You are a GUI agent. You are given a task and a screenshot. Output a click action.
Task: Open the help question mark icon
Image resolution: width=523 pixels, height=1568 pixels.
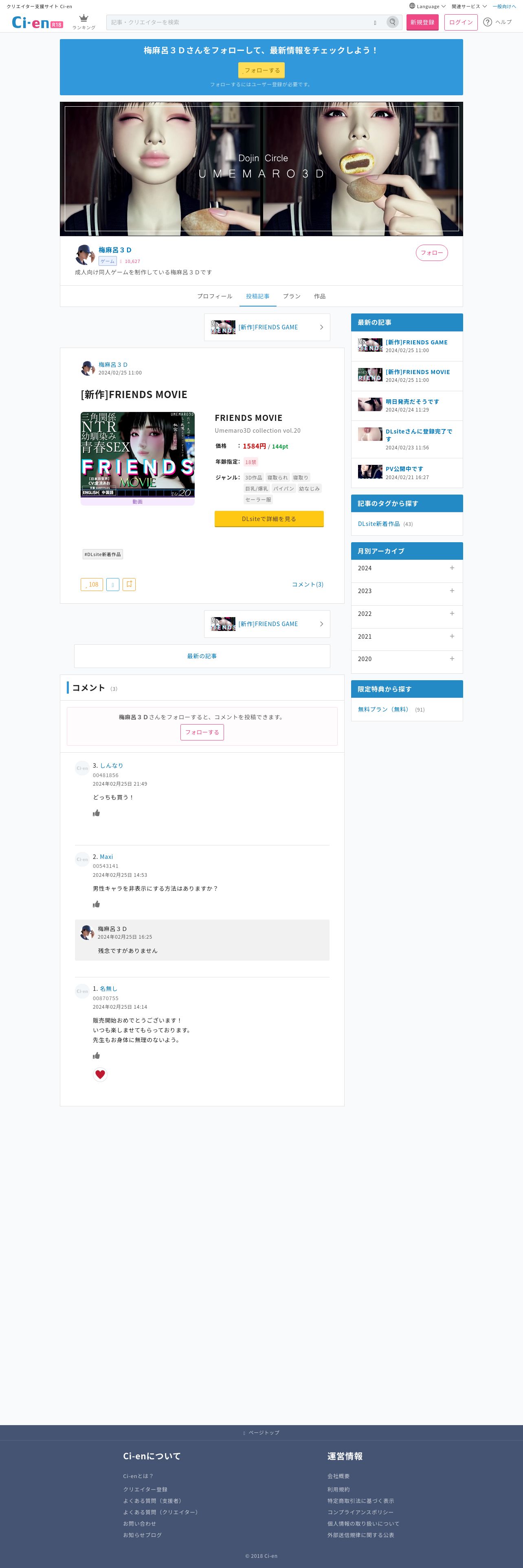(488, 22)
